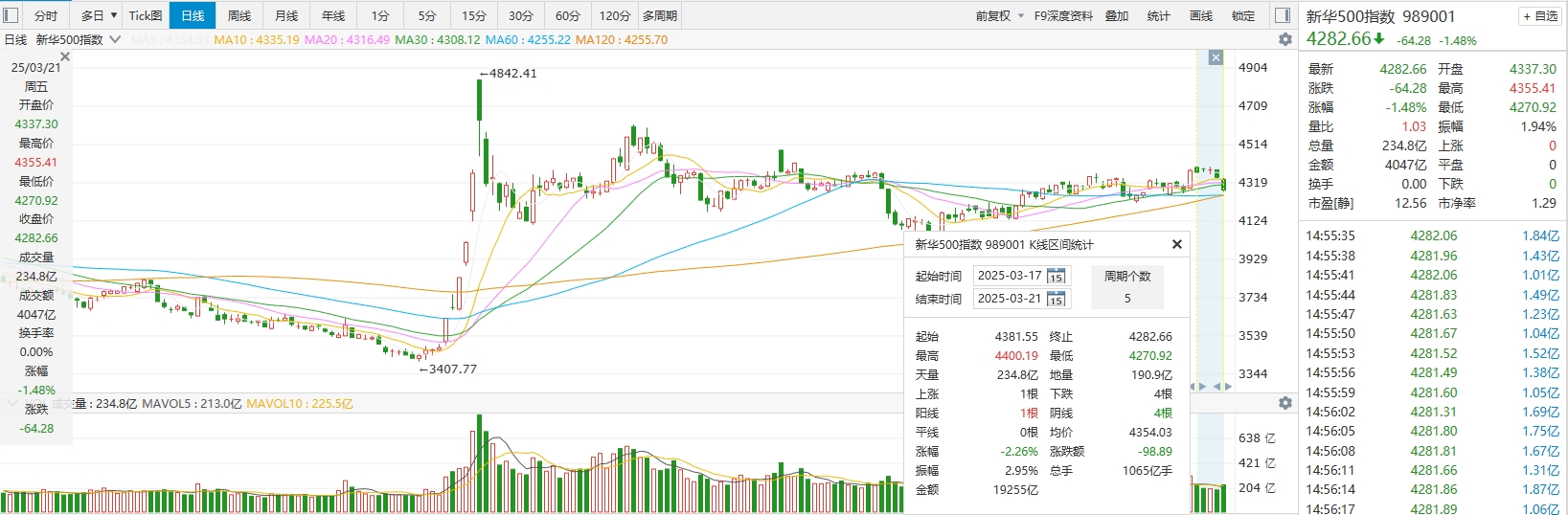Switch to Tick图 view
This screenshot has width=1568, height=515.
(146, 15)
